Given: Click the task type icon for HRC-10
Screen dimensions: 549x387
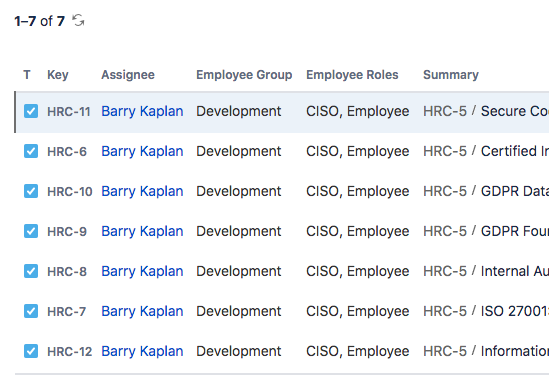Looking at the screenshot, I should 31,191.
